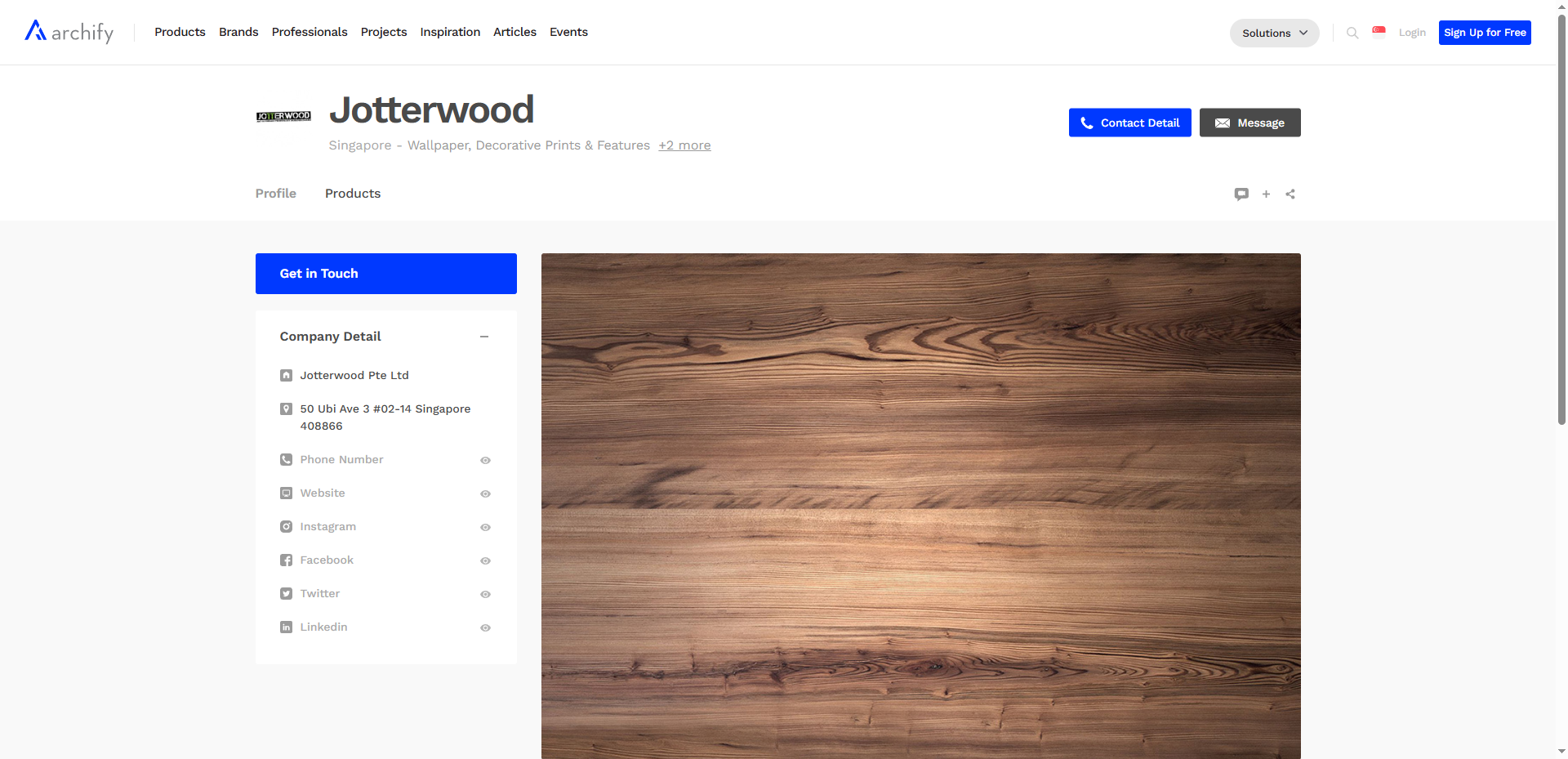Open the Solutions dropdown

coord(1274,33)
